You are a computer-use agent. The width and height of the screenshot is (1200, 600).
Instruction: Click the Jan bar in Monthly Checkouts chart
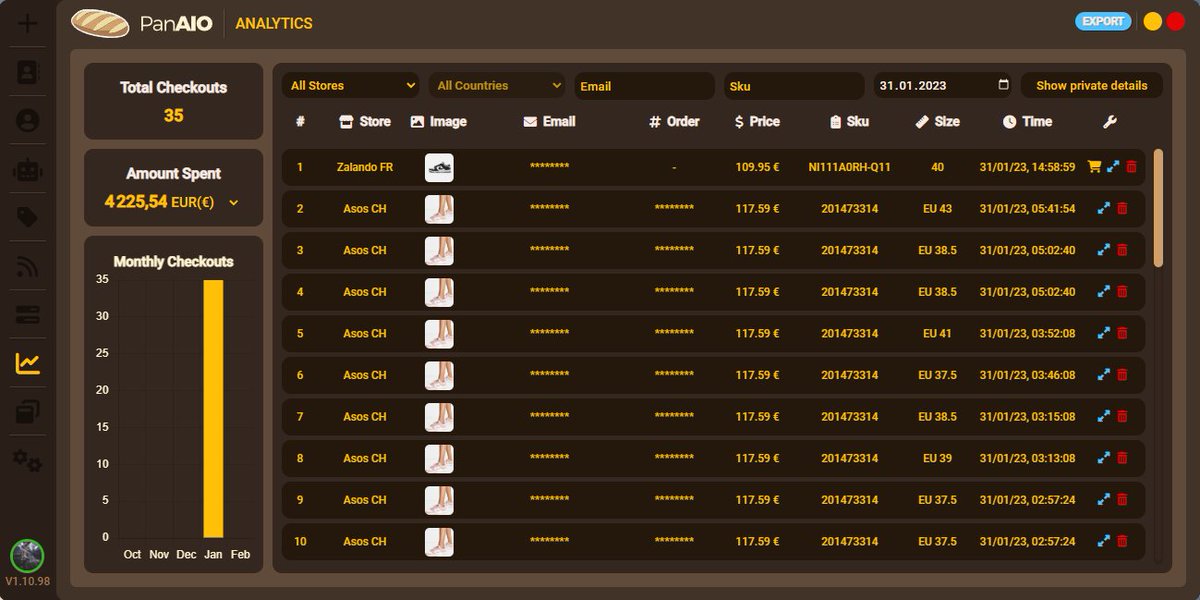pyautogui.click(x=213, y=409)
